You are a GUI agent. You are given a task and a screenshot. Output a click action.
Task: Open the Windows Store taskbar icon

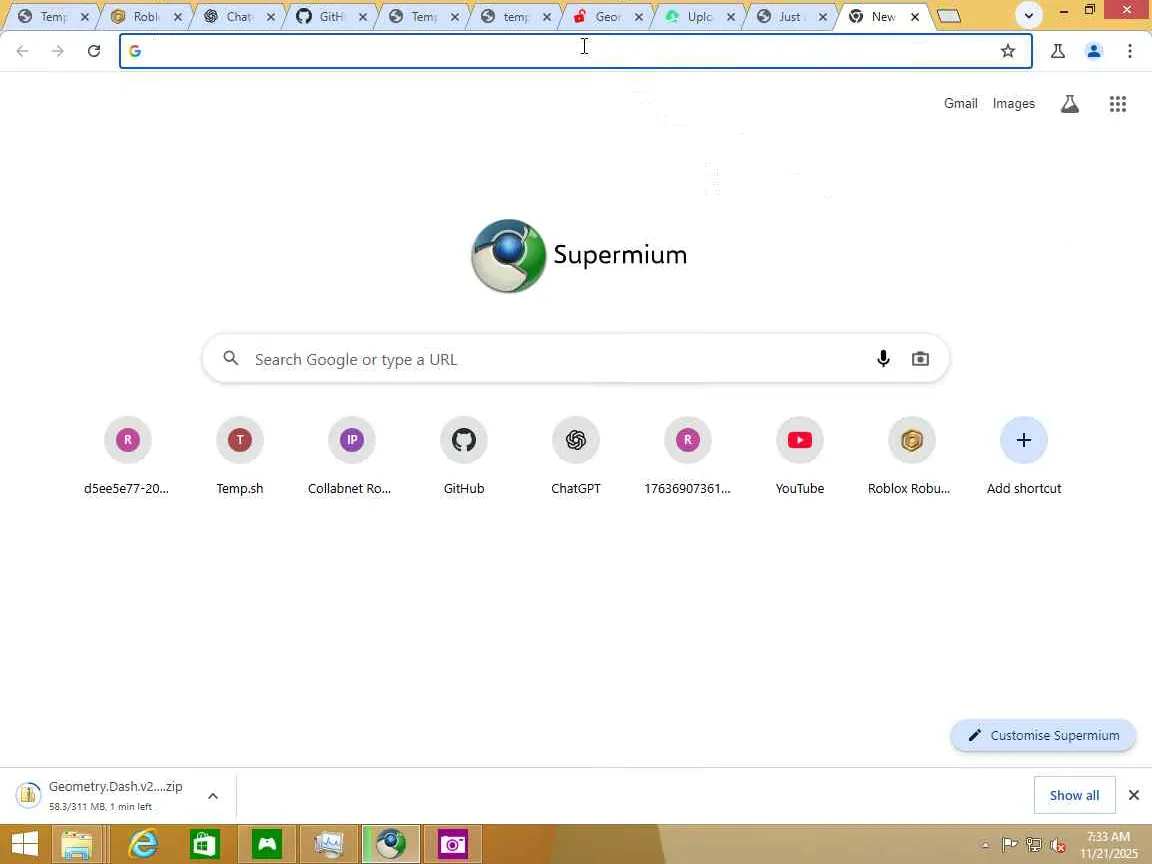[205, 843]
